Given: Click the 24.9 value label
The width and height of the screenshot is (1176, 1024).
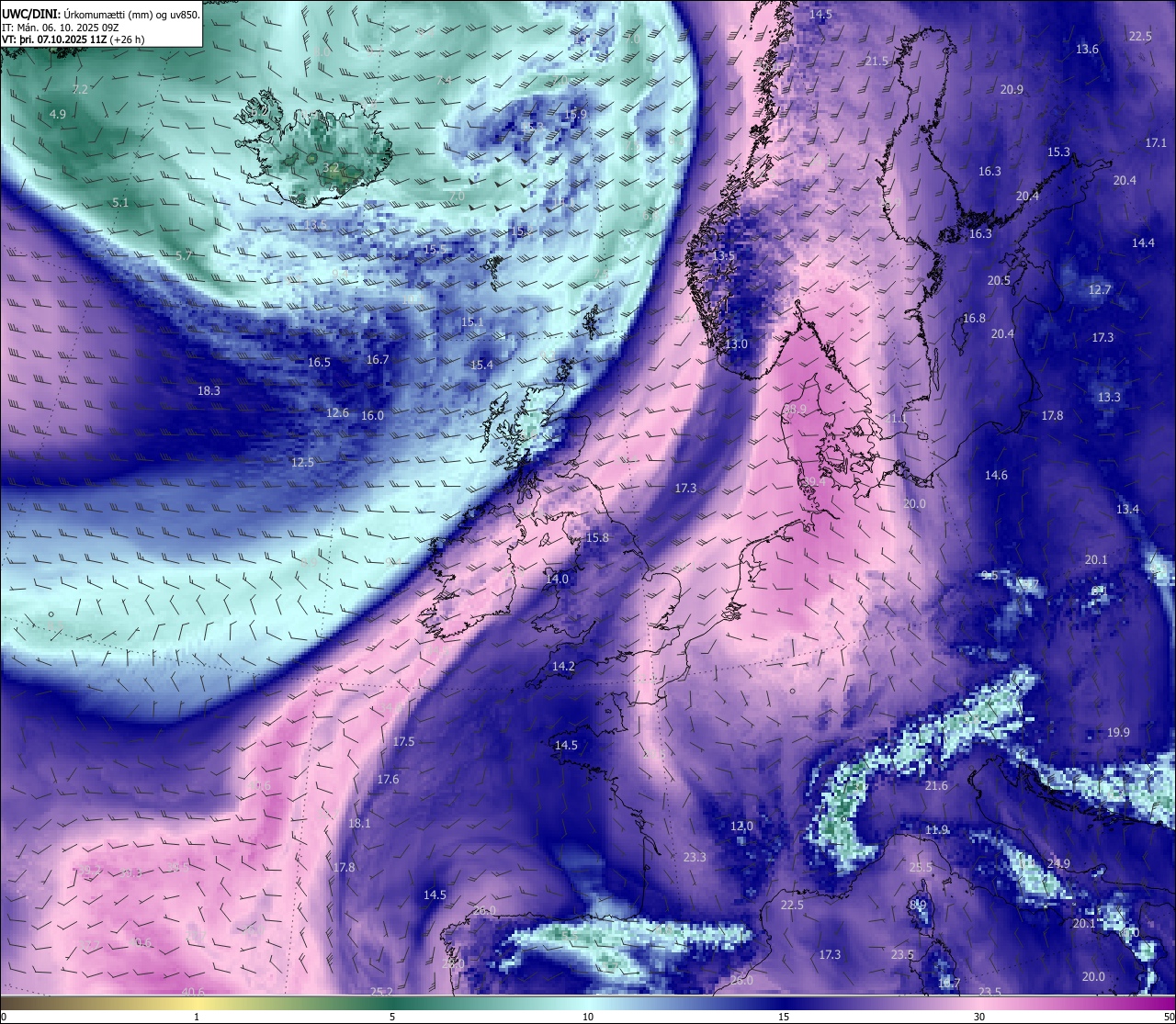Looking at the screenshot, I should [1058, 863].
